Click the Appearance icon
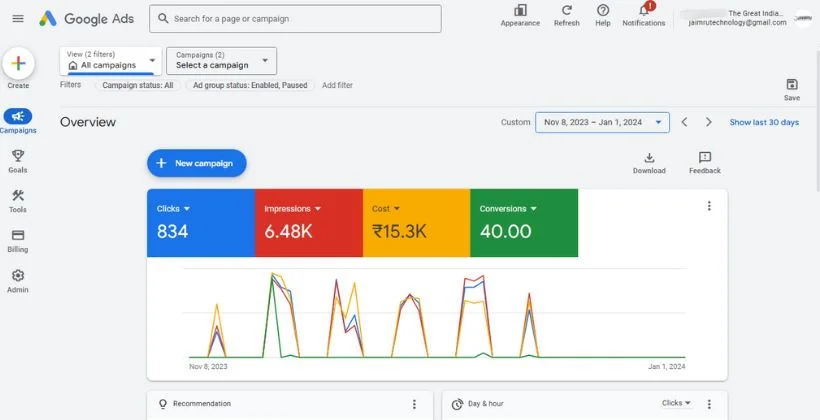 point(520,12)
